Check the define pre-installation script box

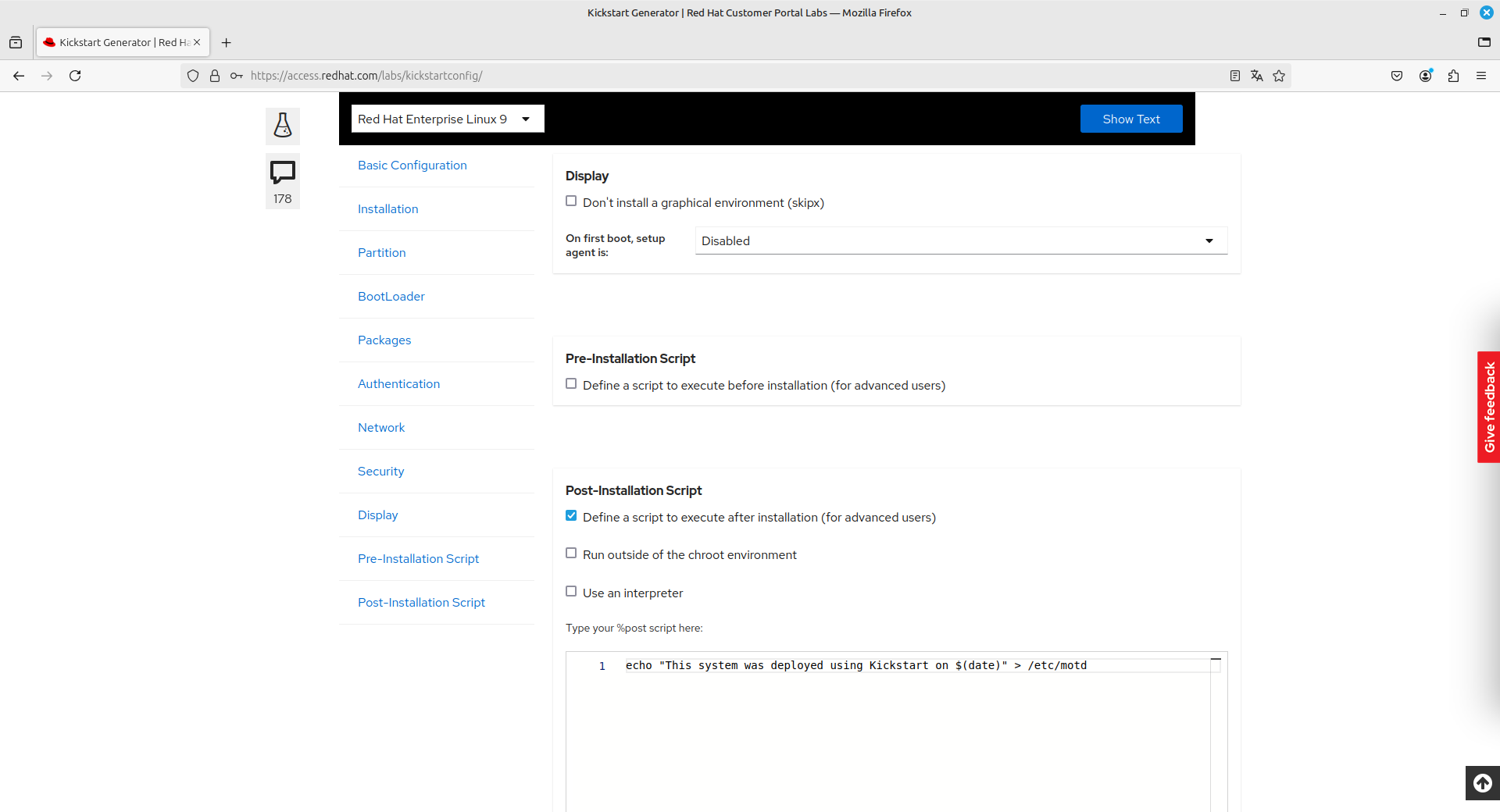[x=571, y=384]
